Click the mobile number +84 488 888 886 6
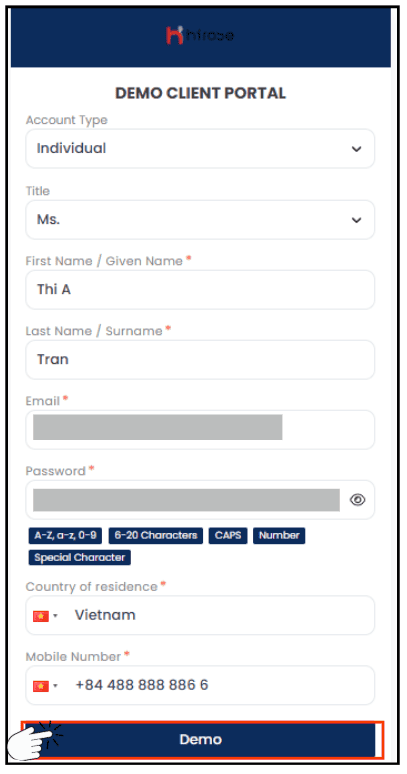407x774 pixels. click(142, 685)
